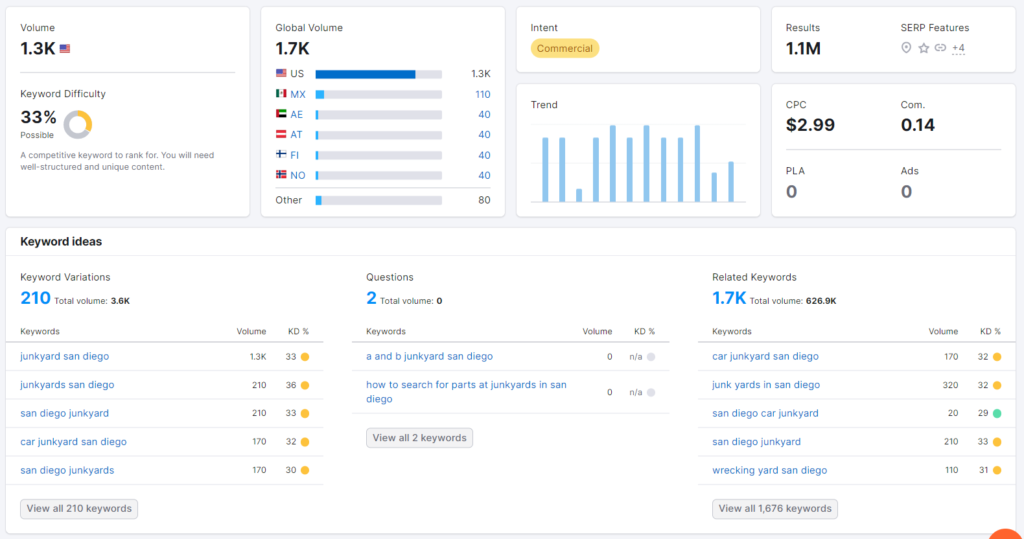Open san diego junkyard in Related Keywords
This screenshot has width=1024, height=539.
point(756,442)
